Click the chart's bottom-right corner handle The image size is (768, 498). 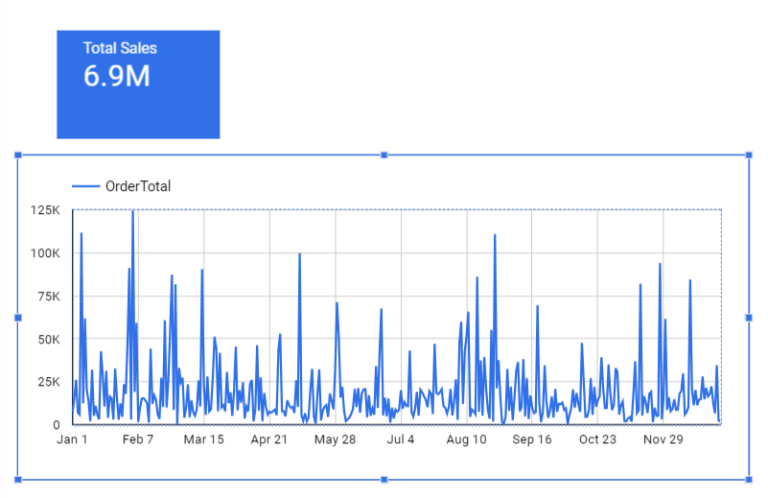749,479
